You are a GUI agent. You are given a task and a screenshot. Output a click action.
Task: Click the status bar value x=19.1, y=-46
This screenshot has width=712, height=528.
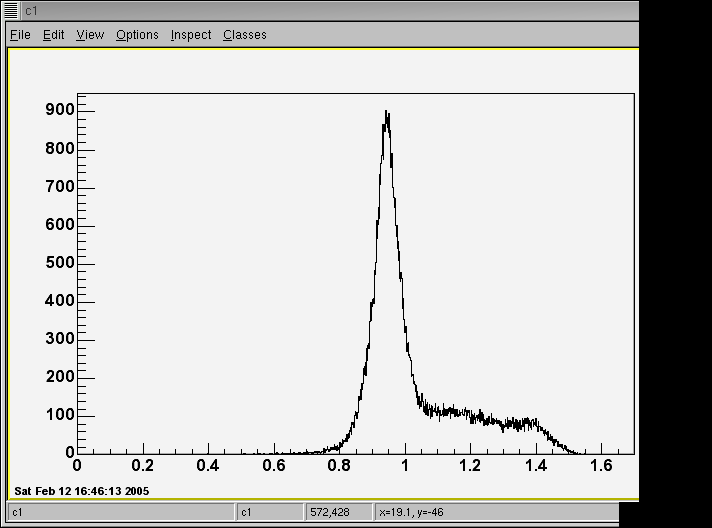pos(411,512)
